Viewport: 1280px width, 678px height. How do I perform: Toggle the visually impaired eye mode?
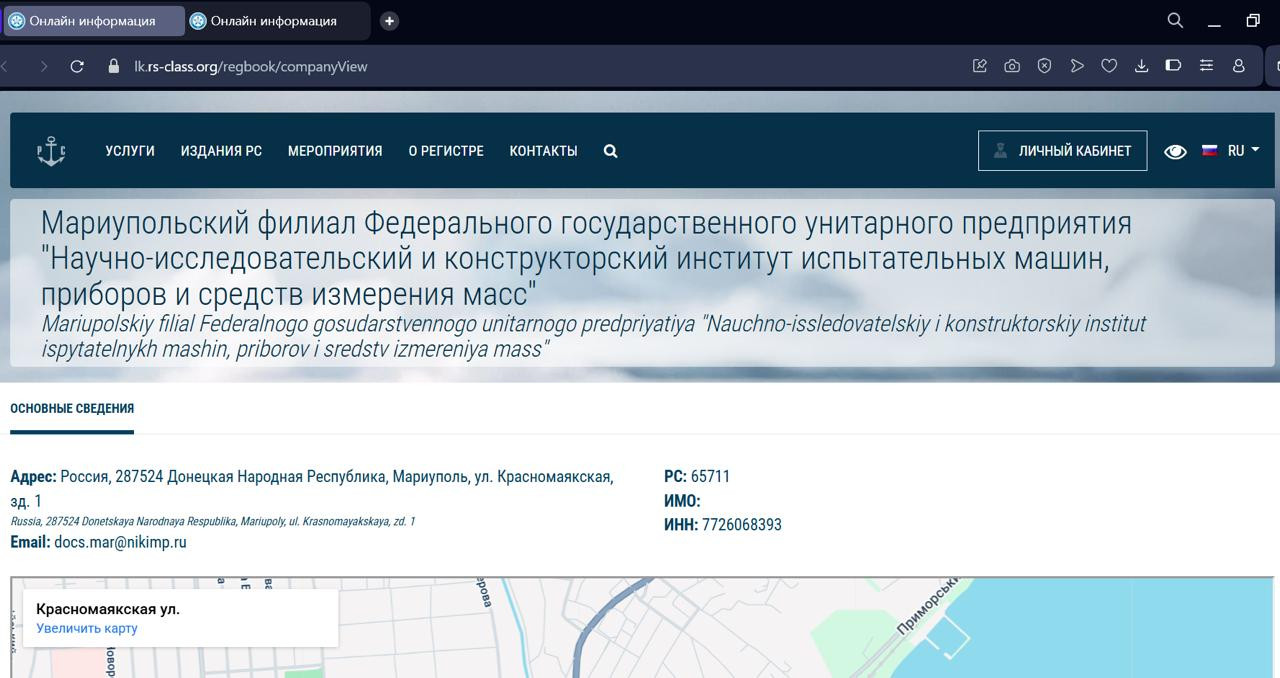[1175, 151]
